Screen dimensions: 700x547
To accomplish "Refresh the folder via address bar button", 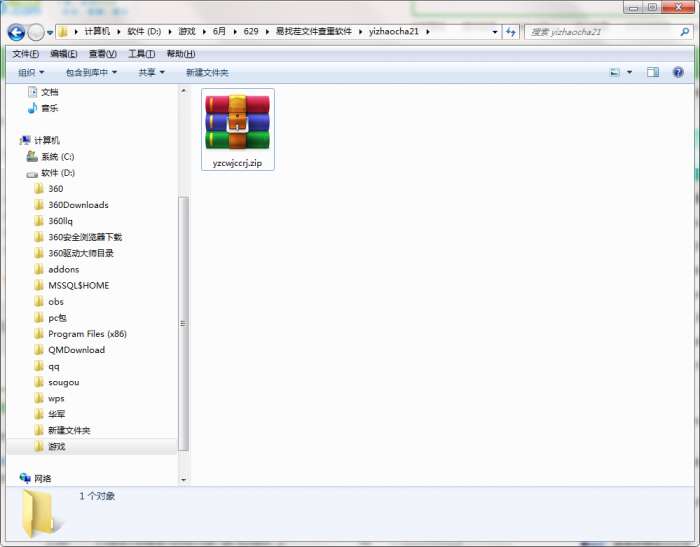I will 511,32.
